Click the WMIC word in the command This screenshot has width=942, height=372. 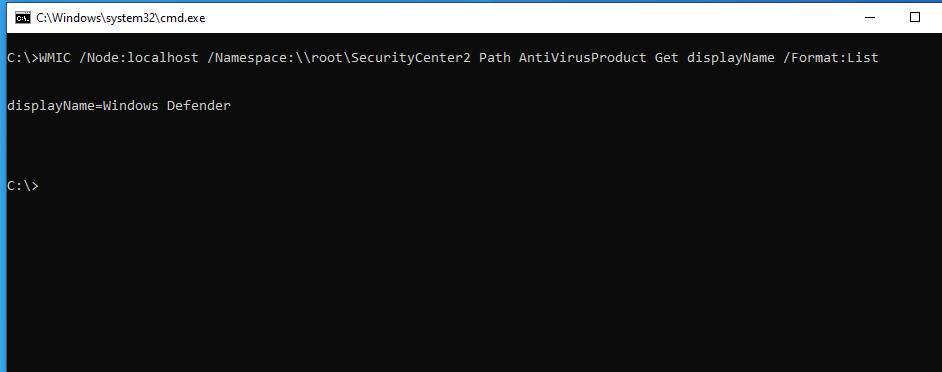click(55, 58)
